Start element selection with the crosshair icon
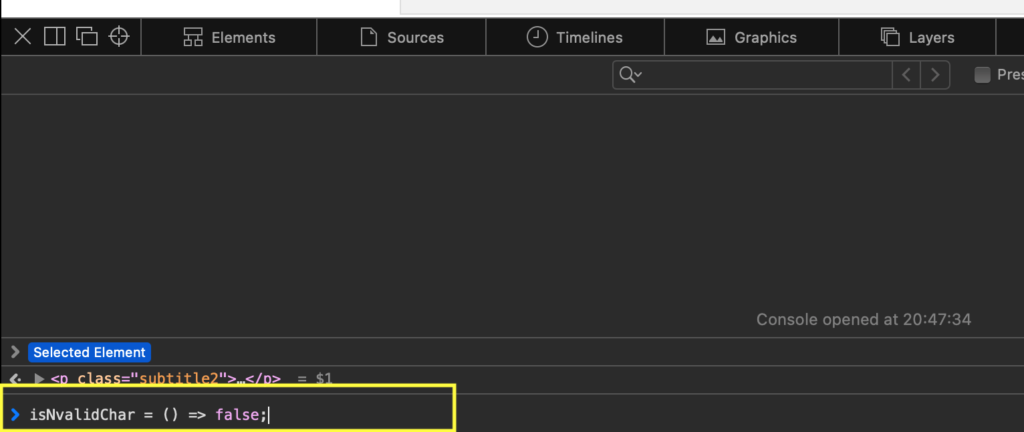Image resolution: width=1024 pixels, height=432 pixels. coord(119,37)
